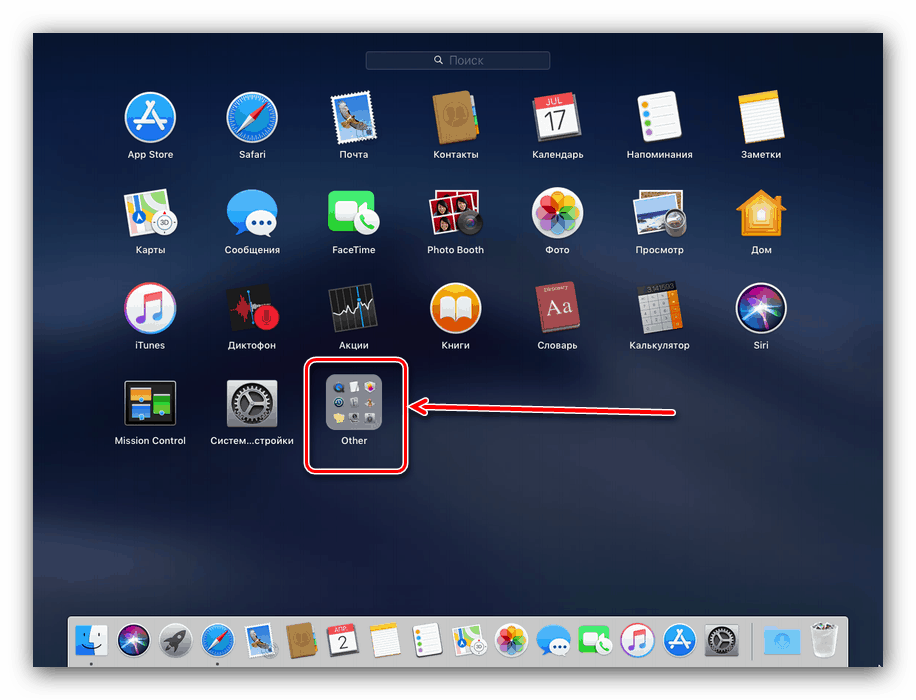Open the Заметки notes app in Launchpad
Viewport: 916px width, 700px height.
pos(761,117)
